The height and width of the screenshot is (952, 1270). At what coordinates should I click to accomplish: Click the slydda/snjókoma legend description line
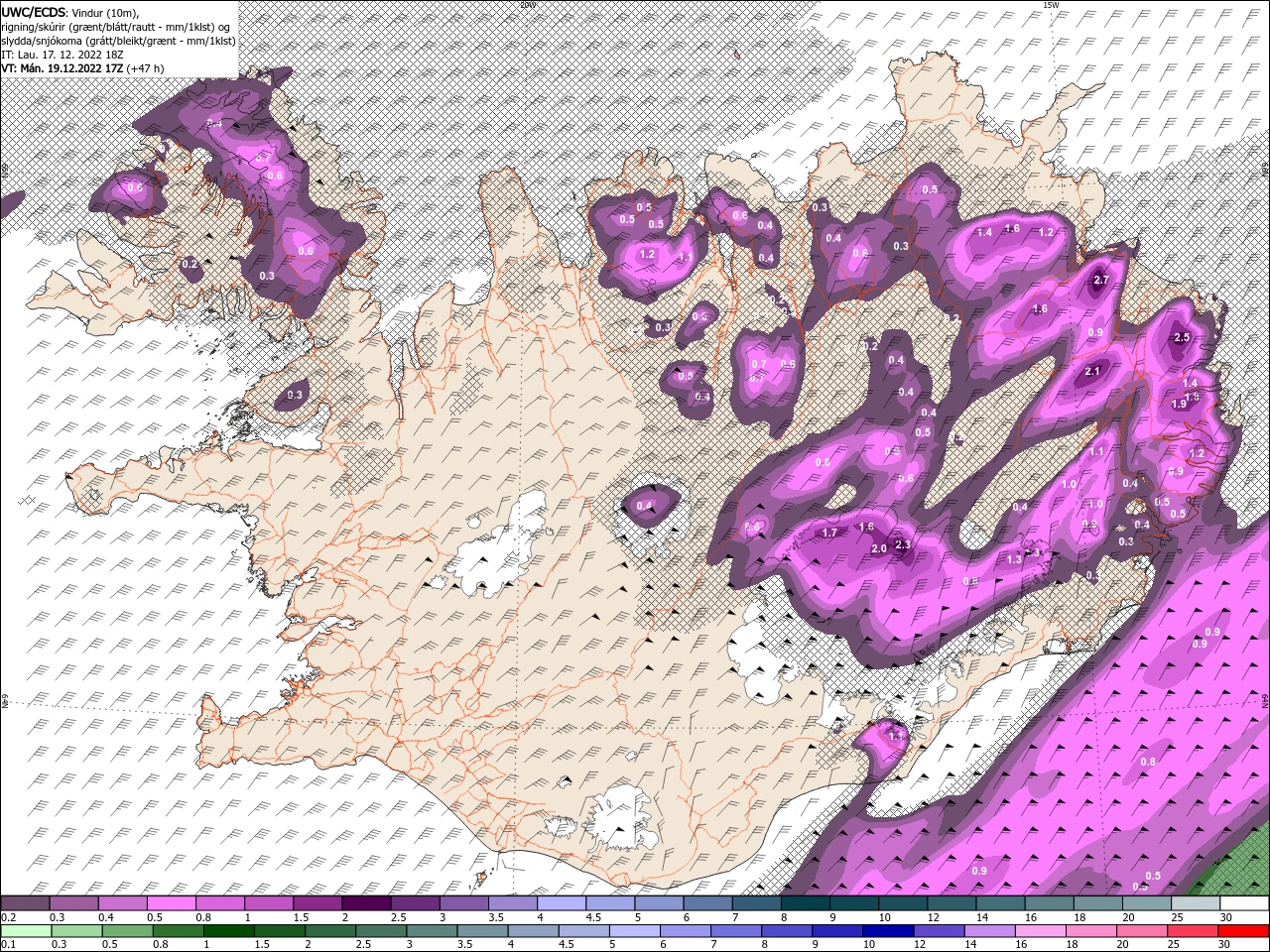(116, 41)
